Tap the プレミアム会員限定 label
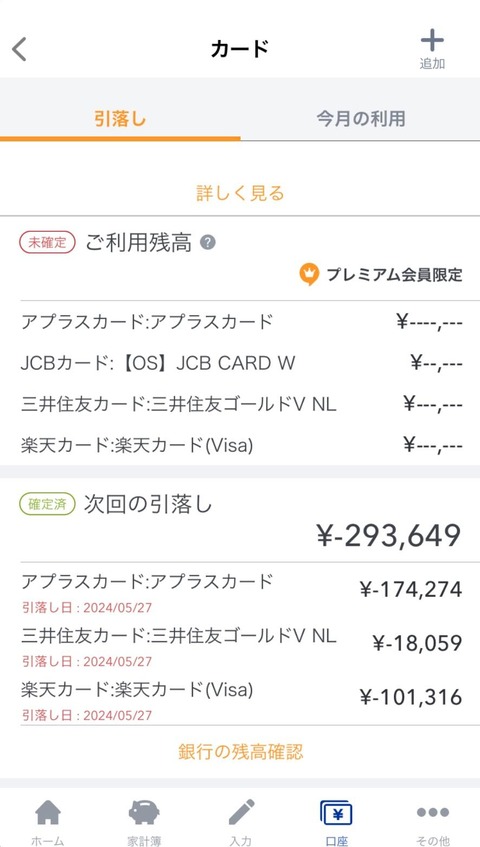Viewport: 480px width, 847px height. pos(394,275)
